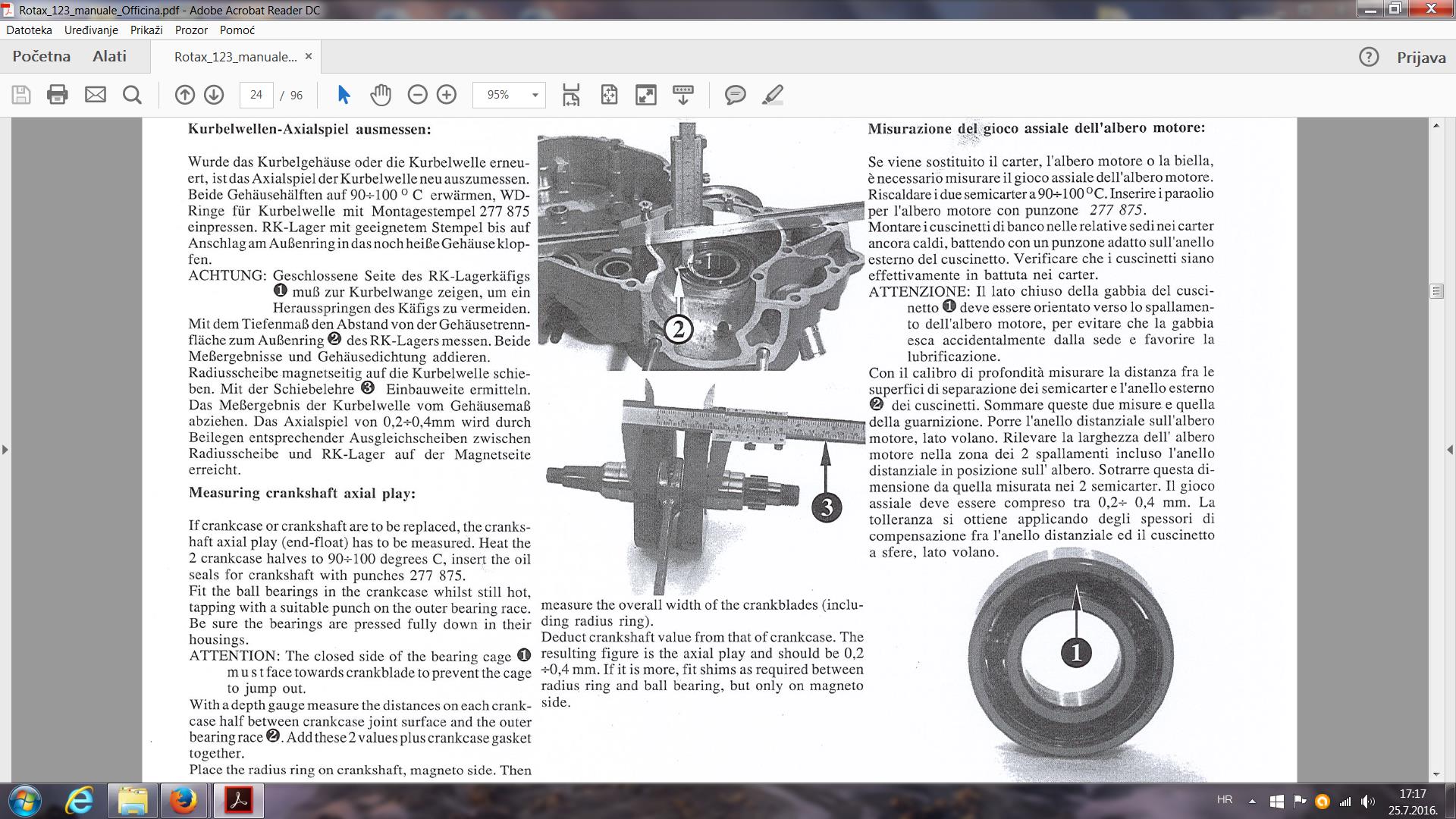Viewport: 1456px width, 819px height.
Task: Zoom in with plus button
Action: [x=447, y=95]
